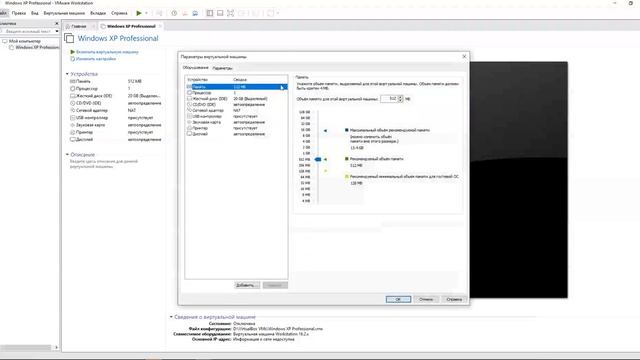640x360 pixels.
Task: Click Процессор icon in main devices list
Action: pos(72,89)
